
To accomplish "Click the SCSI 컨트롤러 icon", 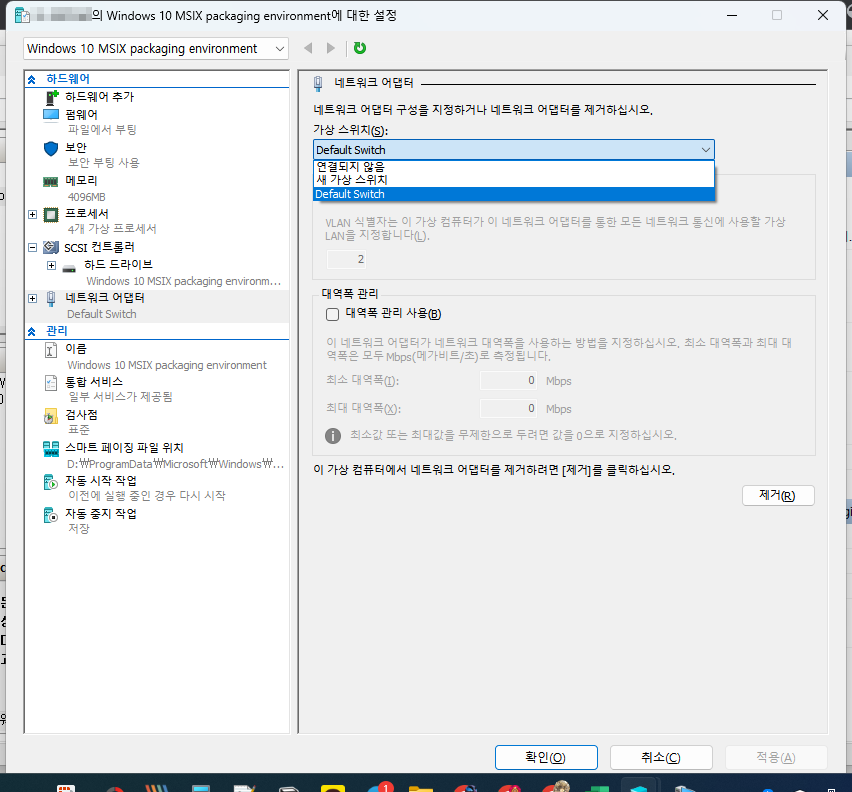I will pyautogui.click(x=51, y=247).
